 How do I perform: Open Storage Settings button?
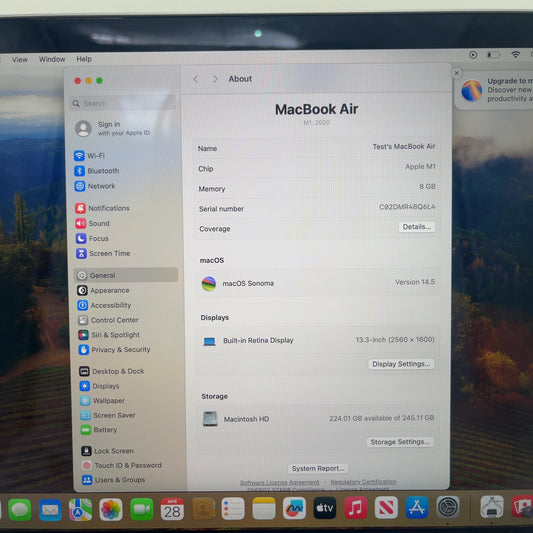(400, 442)
